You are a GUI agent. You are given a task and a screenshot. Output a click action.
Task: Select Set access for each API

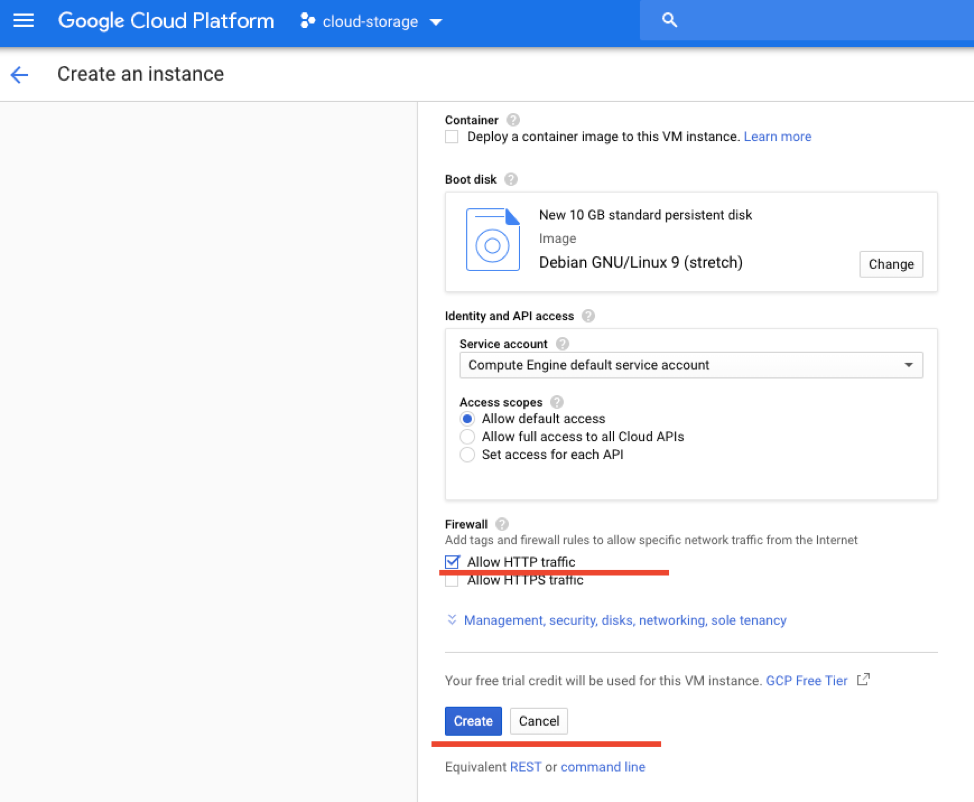pyautogui.click(x=467, y=455)
